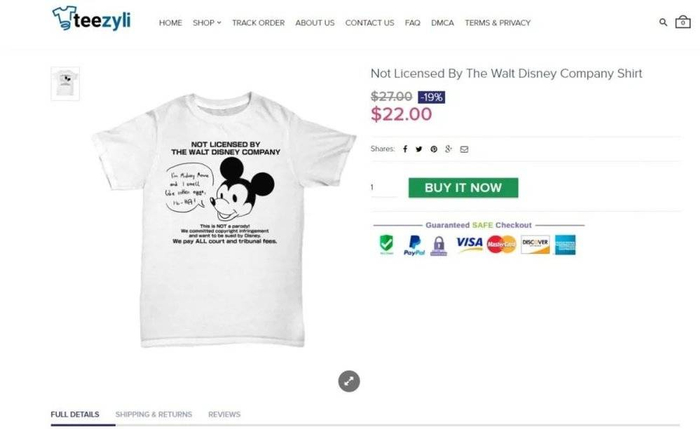The image size is (700, 429).
Task: Open the Contact Us page
Action: click(370, 23)
